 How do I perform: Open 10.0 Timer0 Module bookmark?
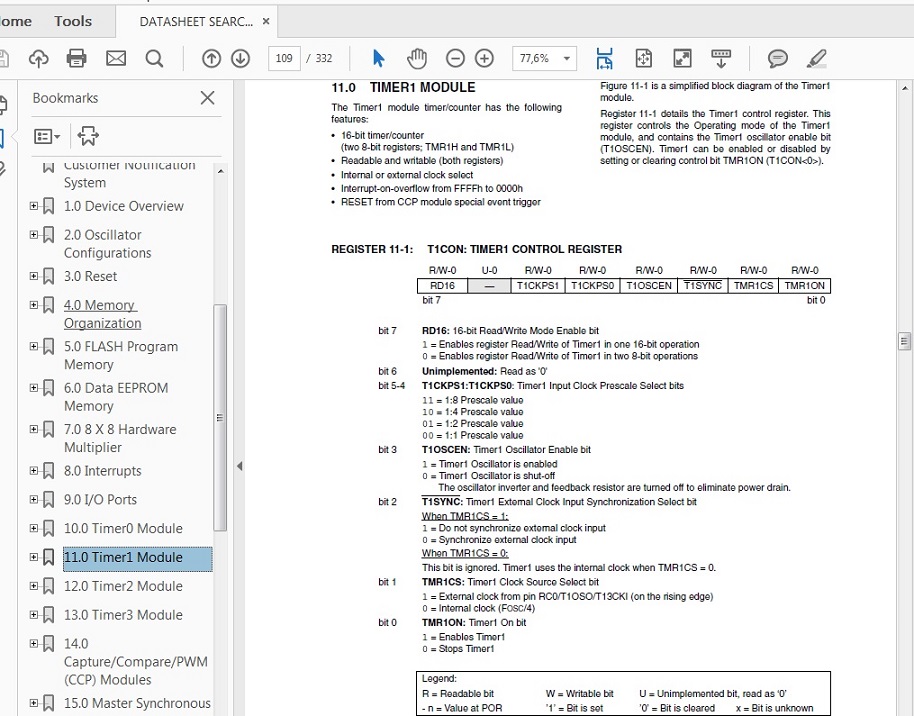123,528
